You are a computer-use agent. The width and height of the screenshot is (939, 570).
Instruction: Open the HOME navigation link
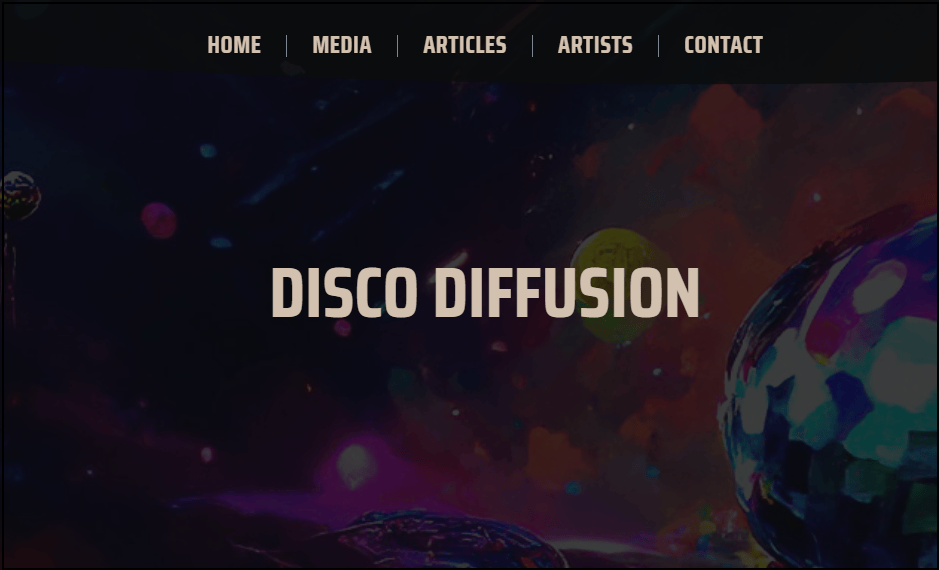pyautogui.click(x=234, y=45)
